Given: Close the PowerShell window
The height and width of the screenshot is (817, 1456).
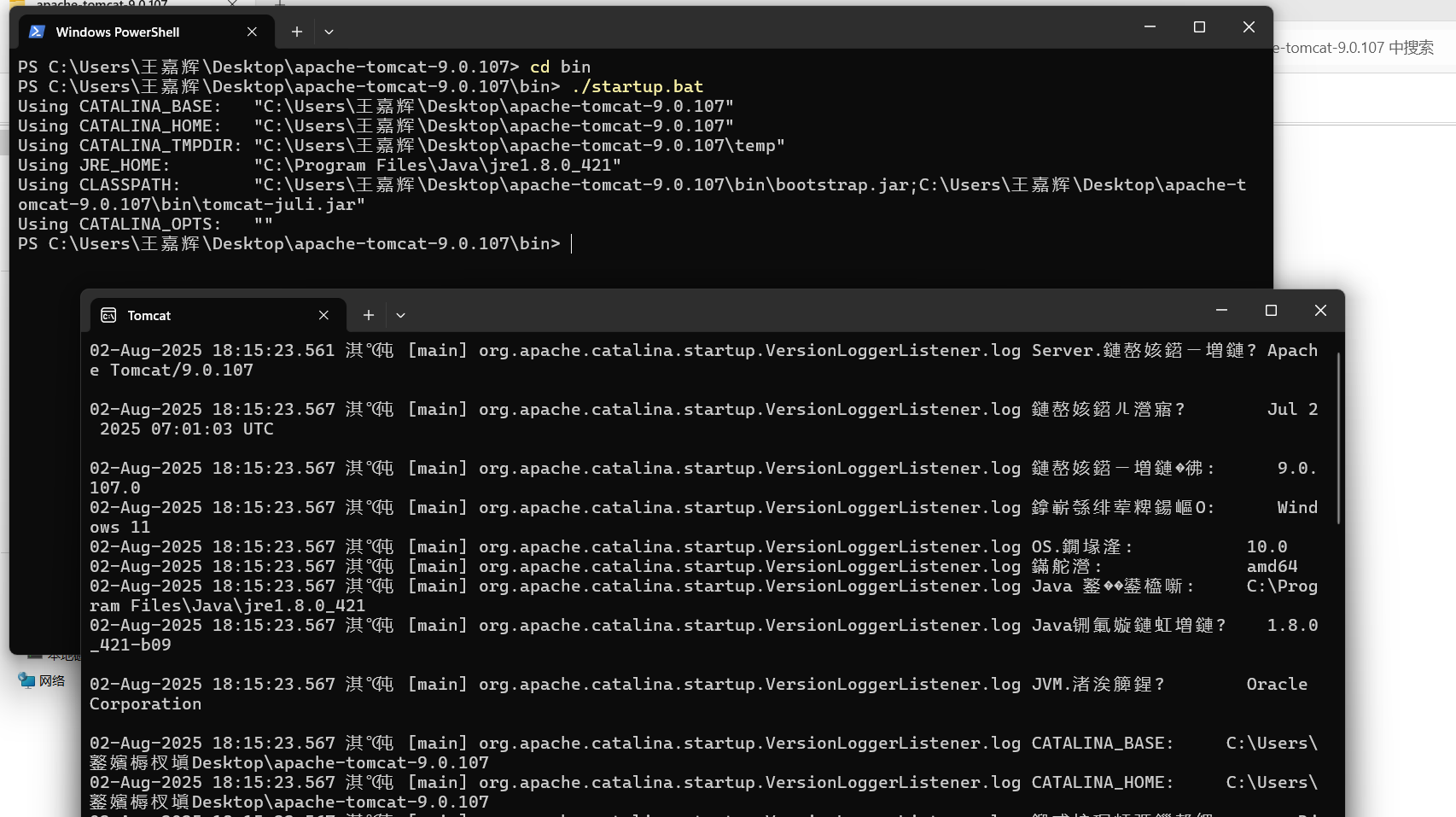Looking at the screenshot, I should tap(1249, 27).
